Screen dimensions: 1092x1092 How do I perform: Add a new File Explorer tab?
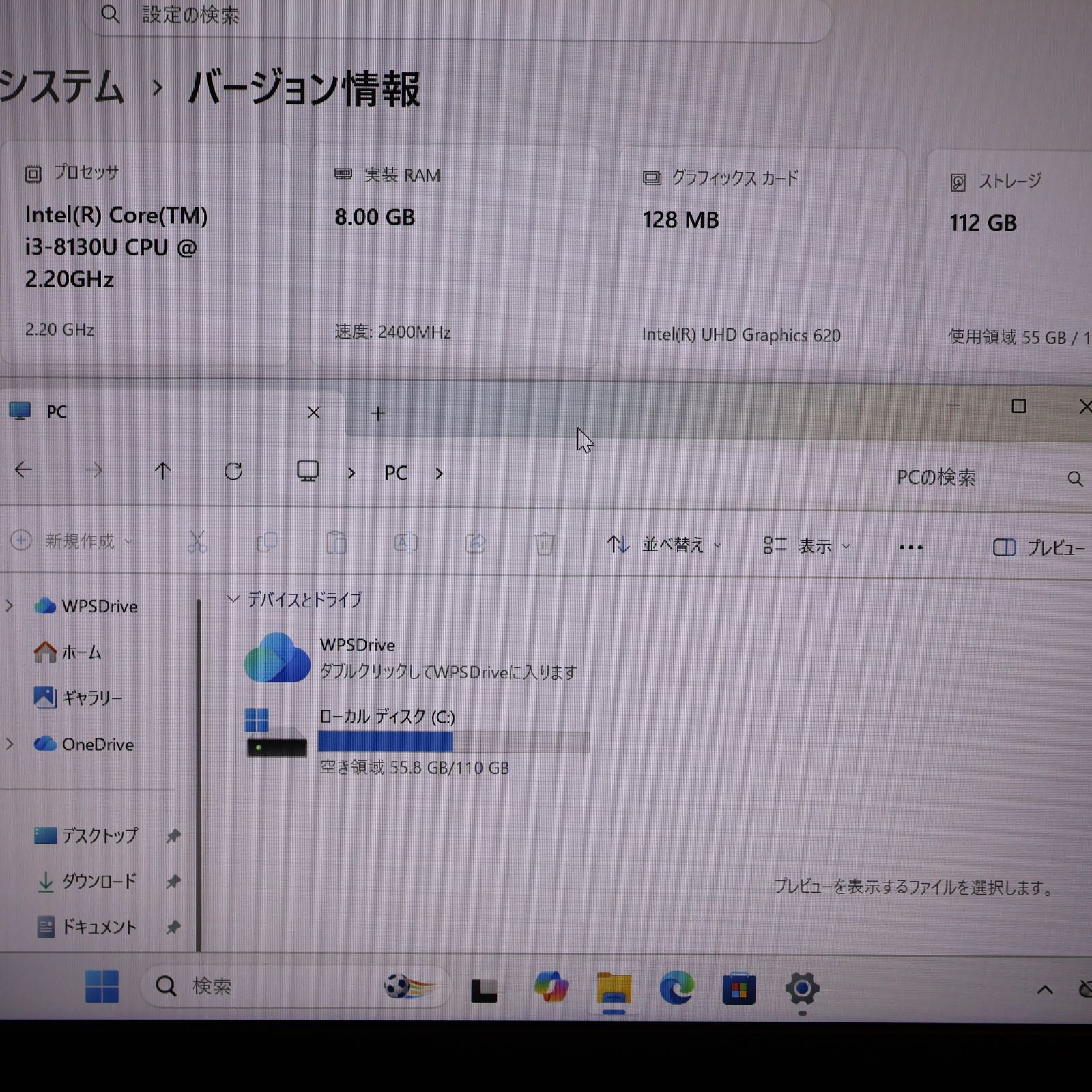pos(378,413)
